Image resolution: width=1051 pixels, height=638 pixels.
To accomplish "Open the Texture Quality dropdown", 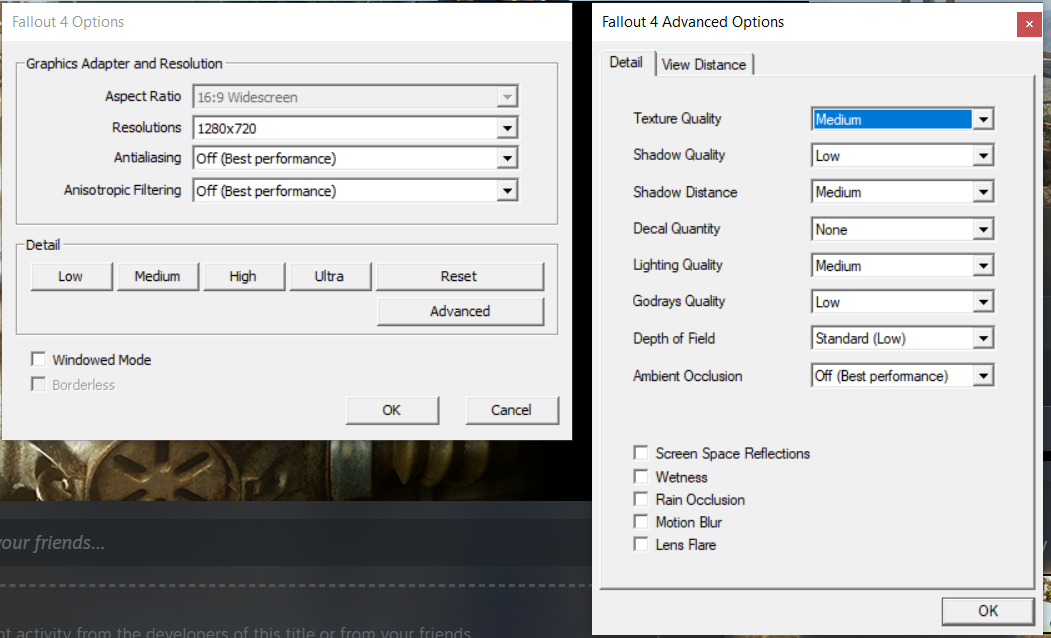I will (x=902, y=119).
